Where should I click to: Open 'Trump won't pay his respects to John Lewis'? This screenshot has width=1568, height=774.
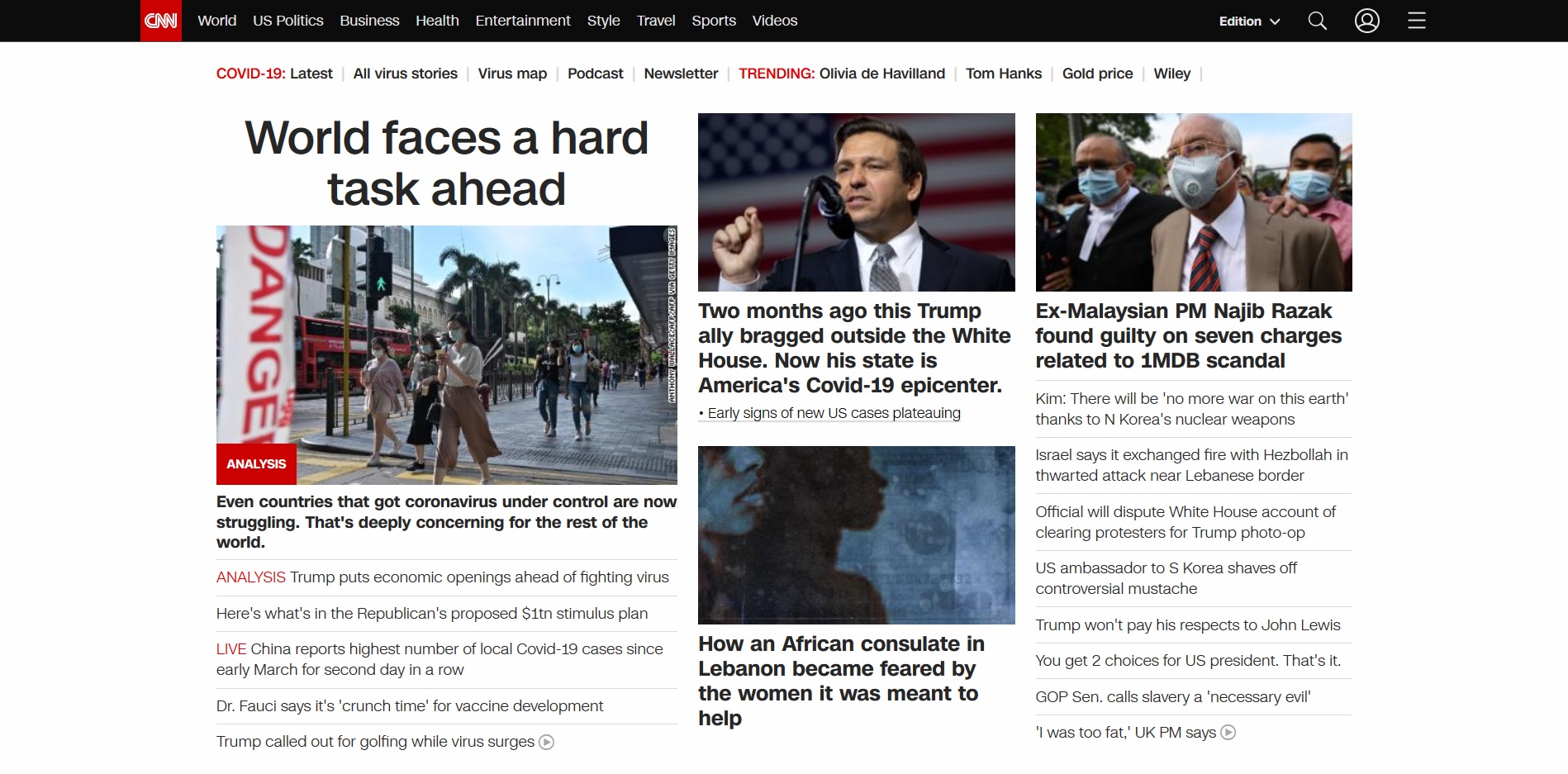pos(1188,625)
